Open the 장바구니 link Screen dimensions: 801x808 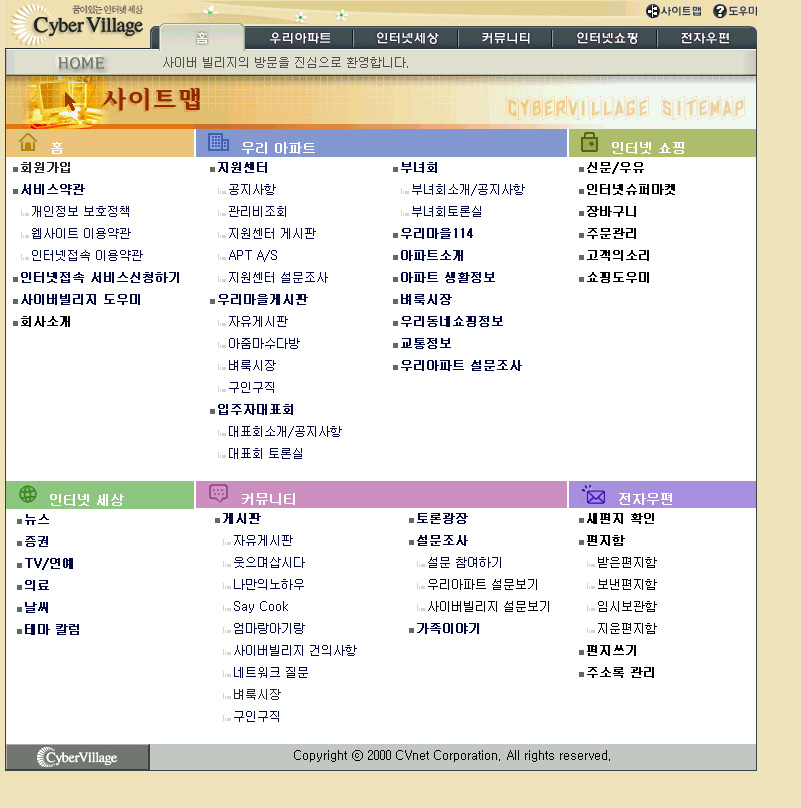[612, 212]
